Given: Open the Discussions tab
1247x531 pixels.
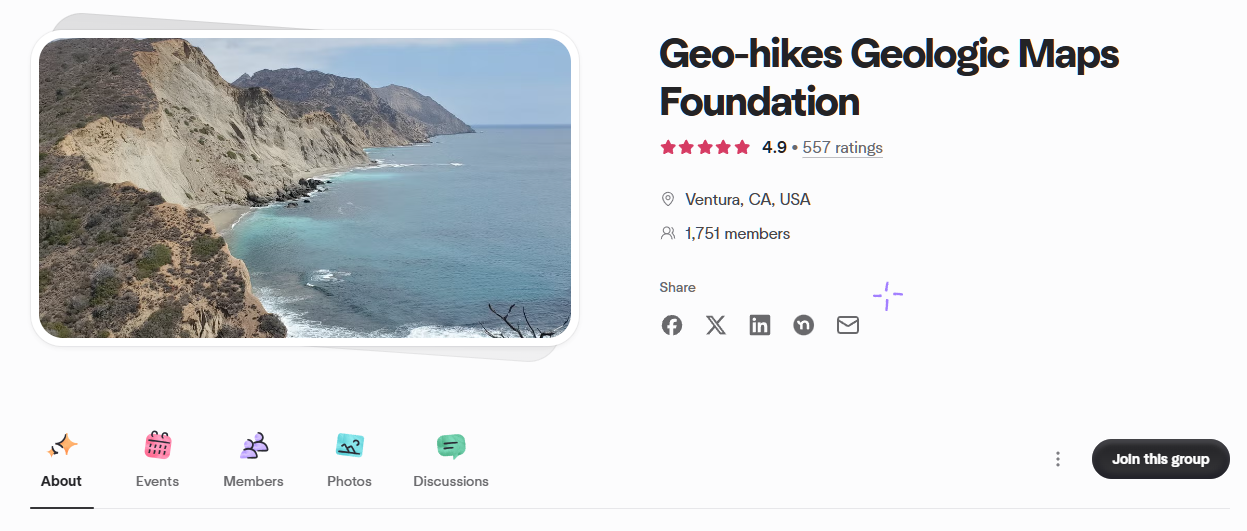Looking at the screenshot, I should pyautogui.click(x=451, y=481).
